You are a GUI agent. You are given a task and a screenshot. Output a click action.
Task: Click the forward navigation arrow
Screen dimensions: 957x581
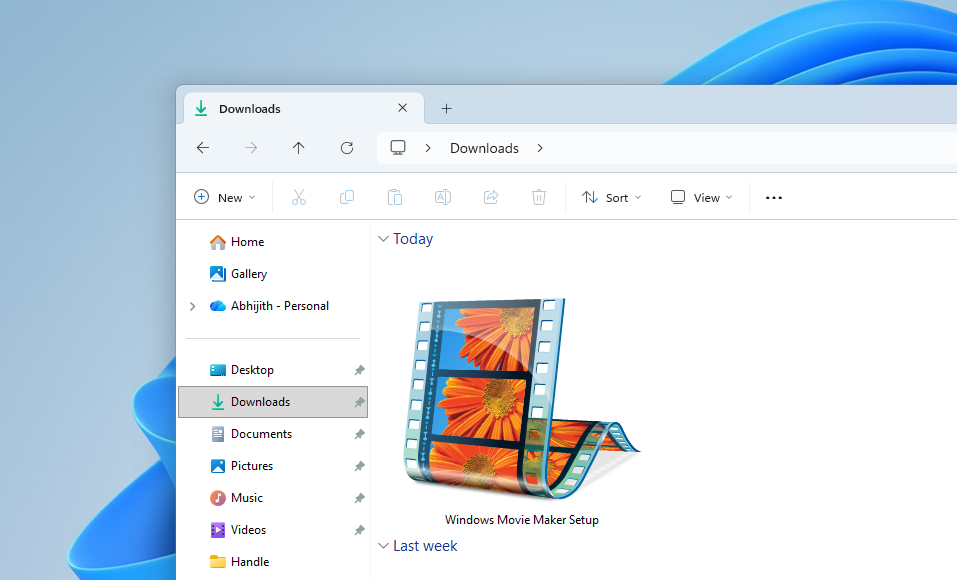[x=251, y=148]
